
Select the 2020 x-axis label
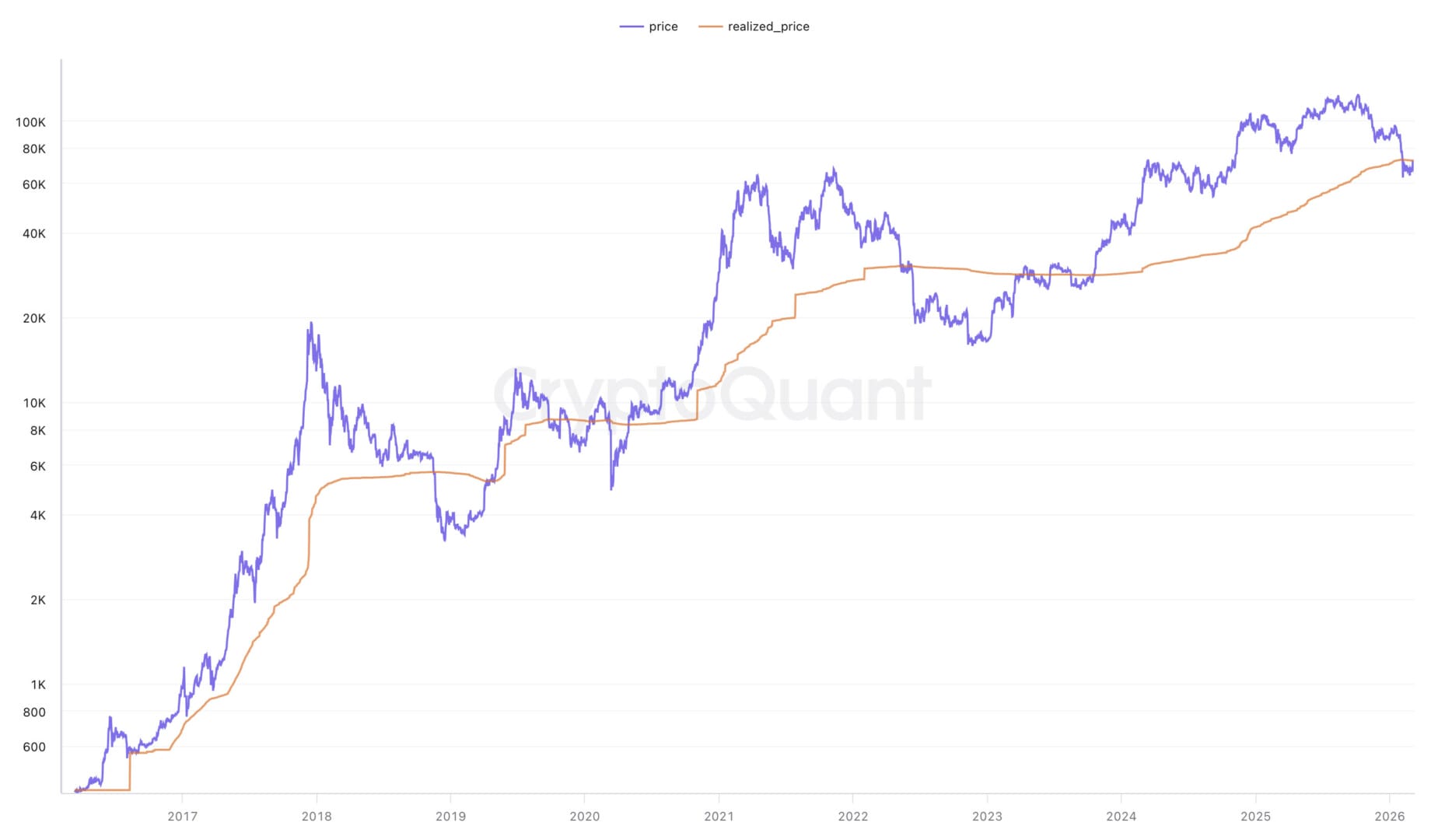(585, 816)
